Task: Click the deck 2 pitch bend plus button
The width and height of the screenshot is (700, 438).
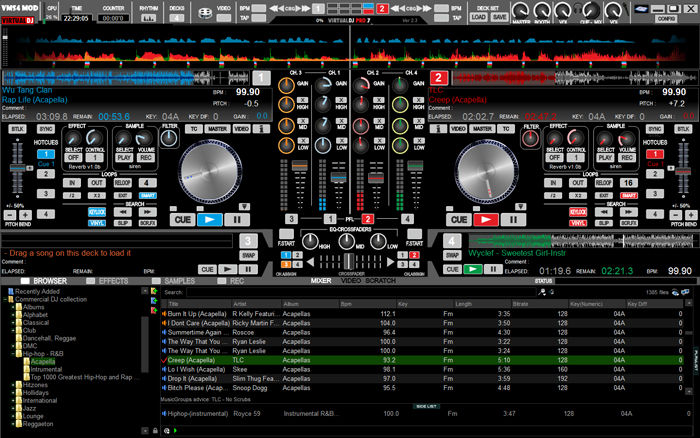Action: tap(691, 215)
